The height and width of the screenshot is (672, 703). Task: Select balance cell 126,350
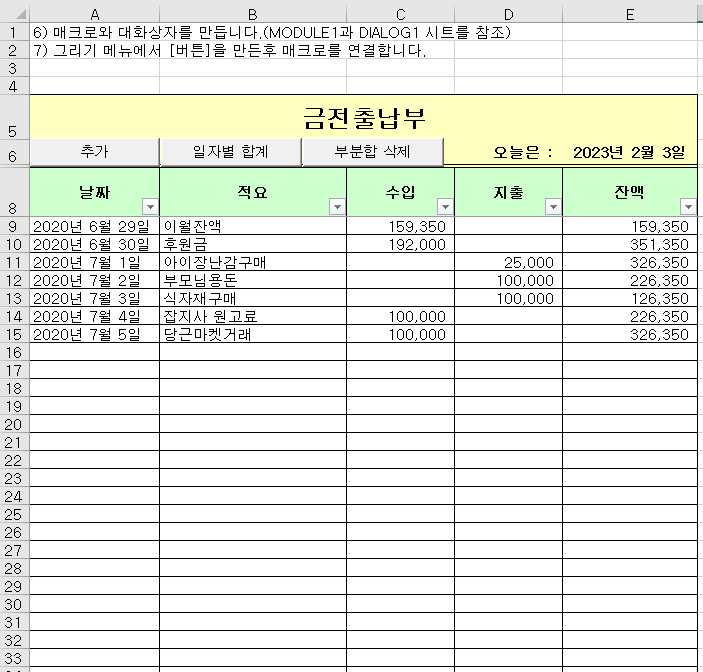630,298
